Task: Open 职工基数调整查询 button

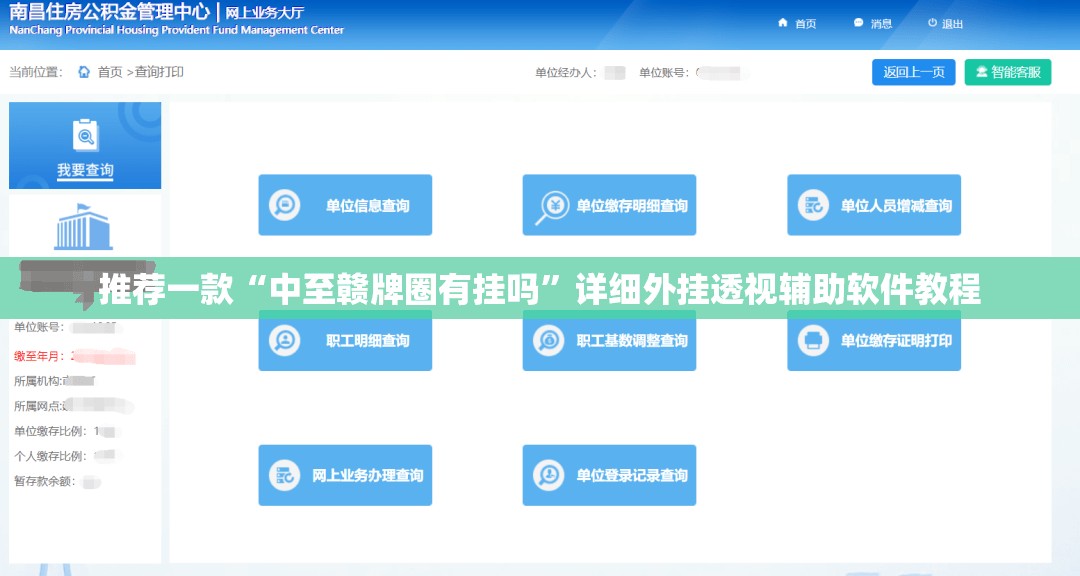Action: 609,340
